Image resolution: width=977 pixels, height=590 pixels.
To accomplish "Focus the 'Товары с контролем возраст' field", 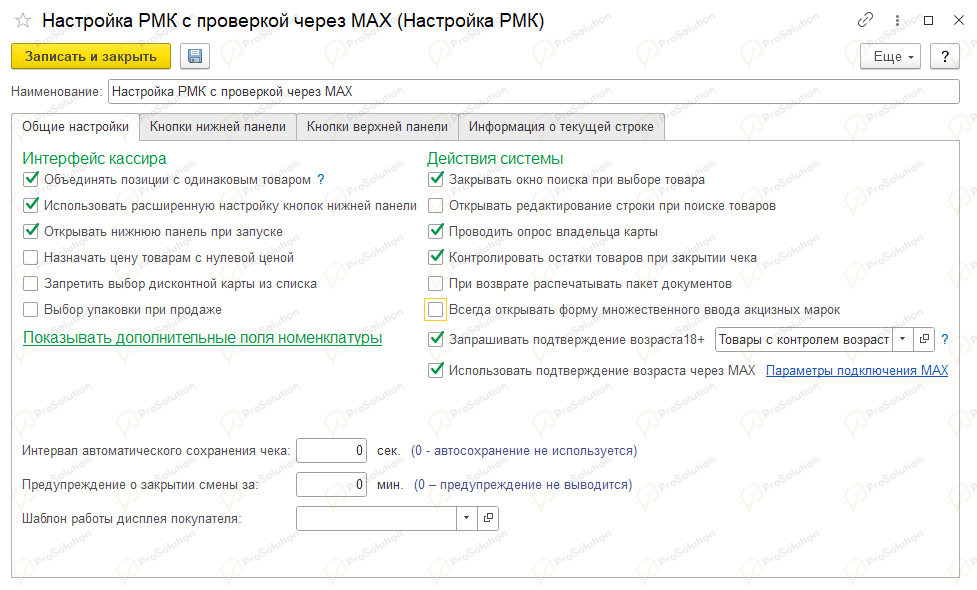I will tap(804, 340).
